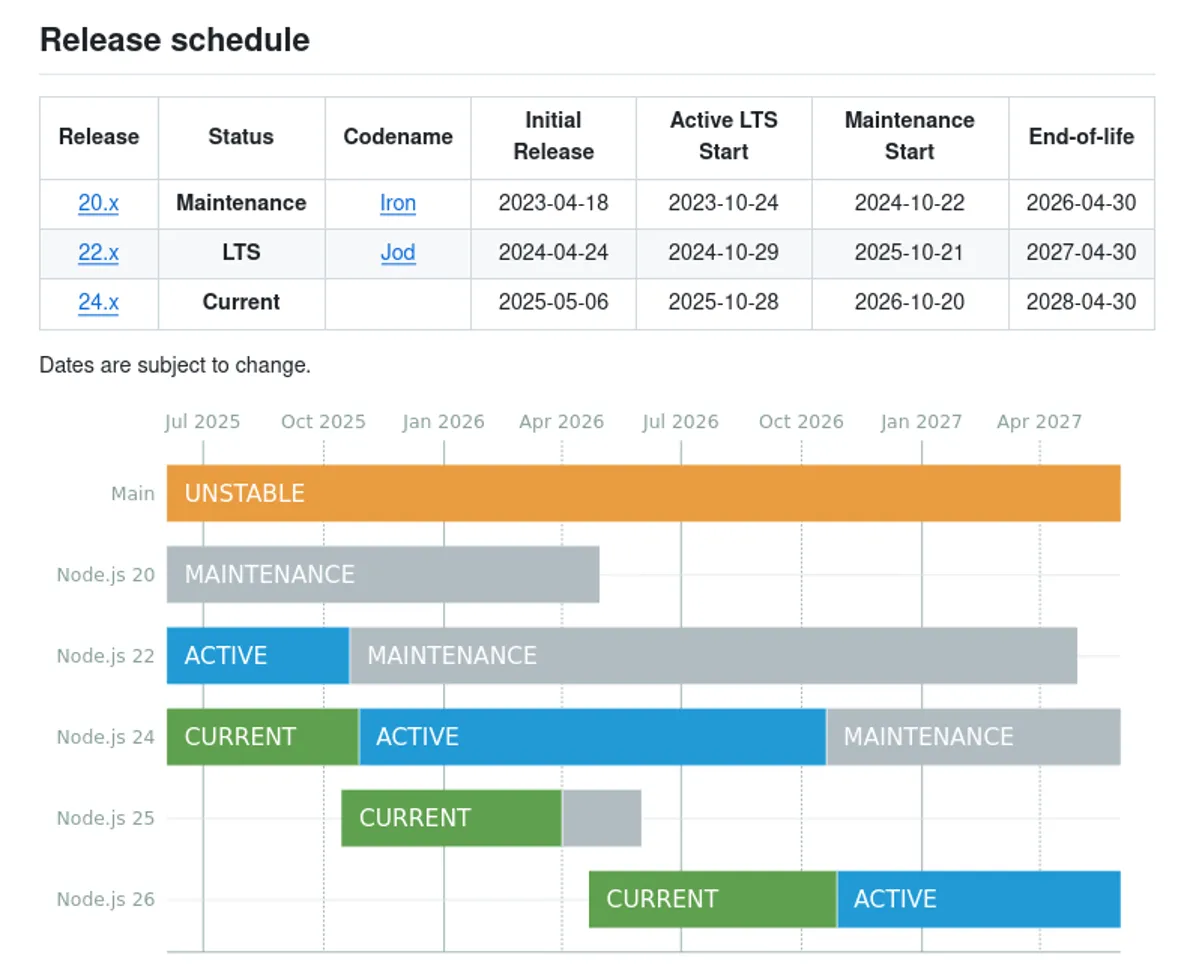Open the 20.x release link
Viewport: 1184px width, 978px height.
tap(98, 203)
